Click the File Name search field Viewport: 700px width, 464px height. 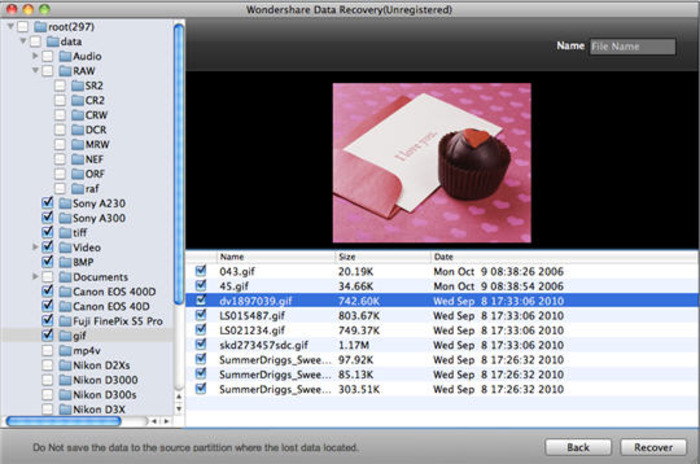pos(632,46)
